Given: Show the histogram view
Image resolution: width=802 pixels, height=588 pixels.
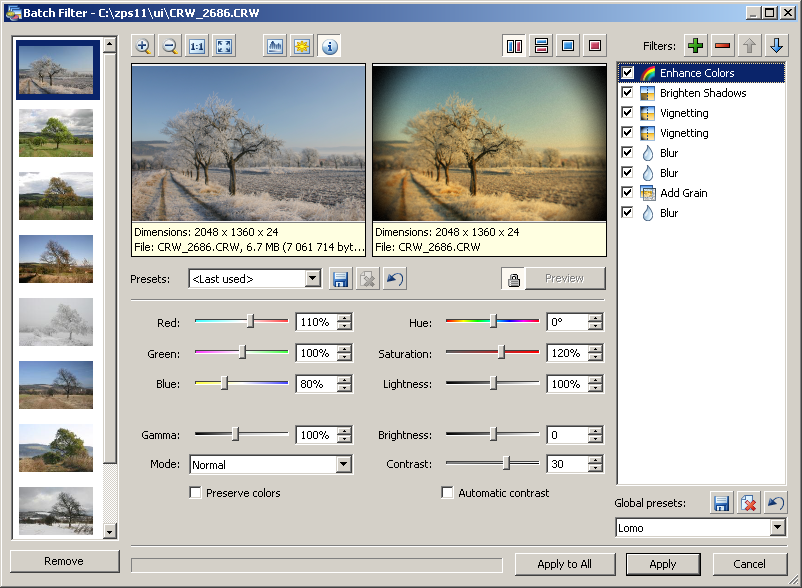Looking at the screenshot, I should pos(275,46).
